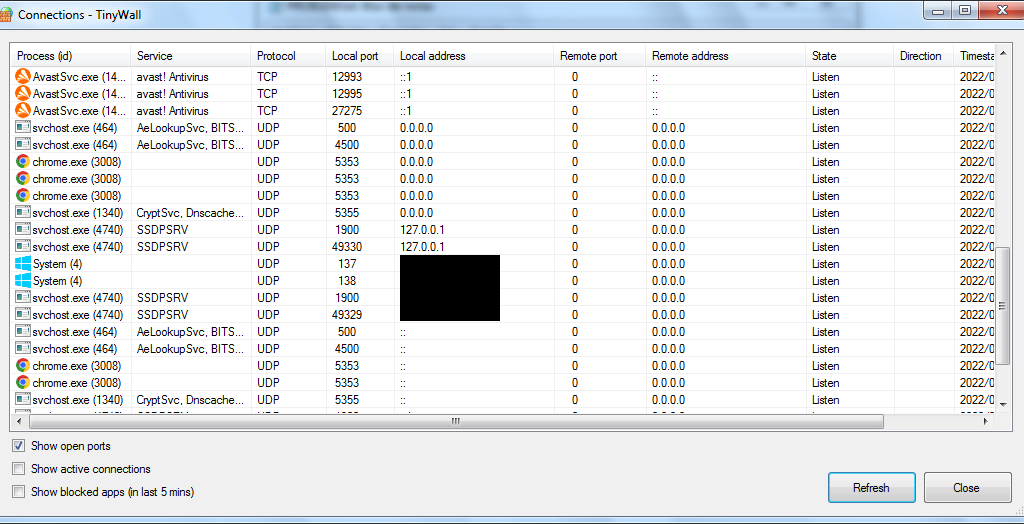The image size is (1024, 524).
Task: Select the local port cell "49330"
Action: (347, 246)
